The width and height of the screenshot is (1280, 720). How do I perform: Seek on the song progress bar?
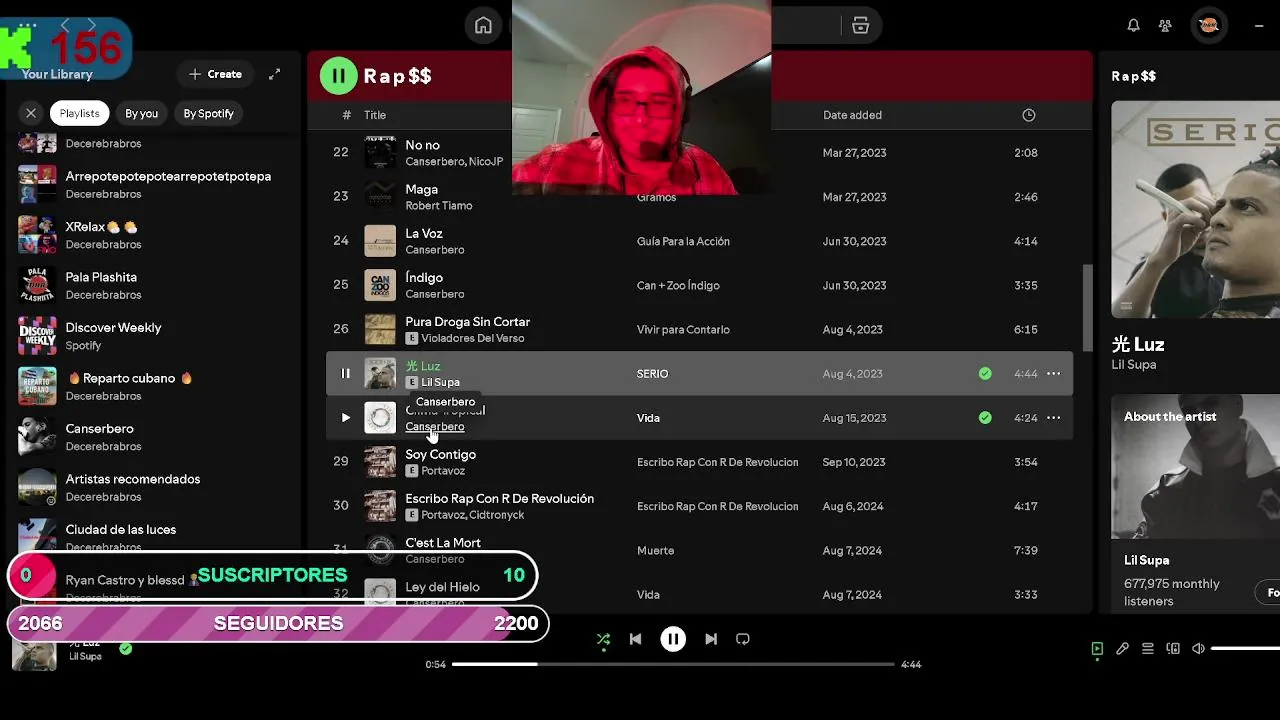click(x=672, y=664)
